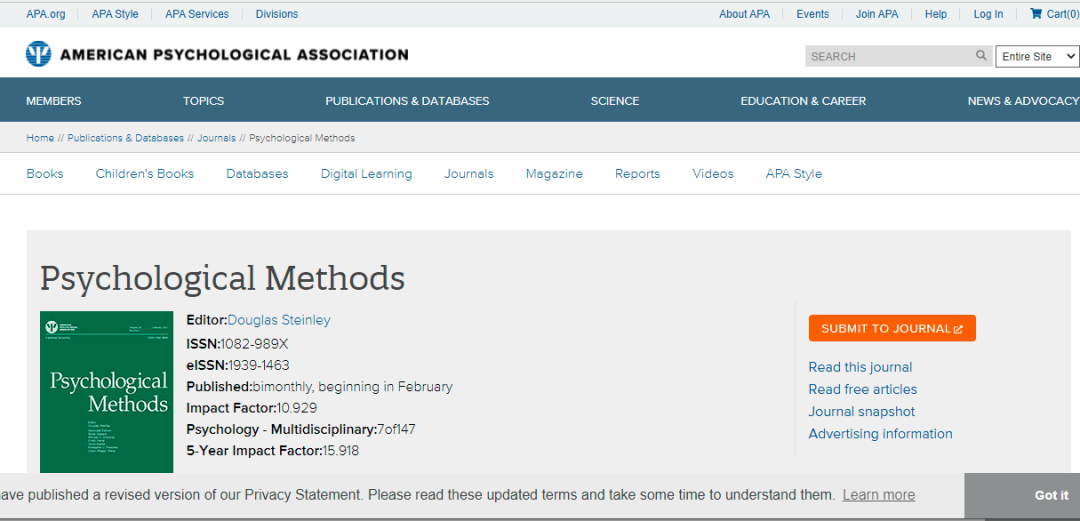
Task: Select the Journals subnavigation tab
Action: [468, 174]
